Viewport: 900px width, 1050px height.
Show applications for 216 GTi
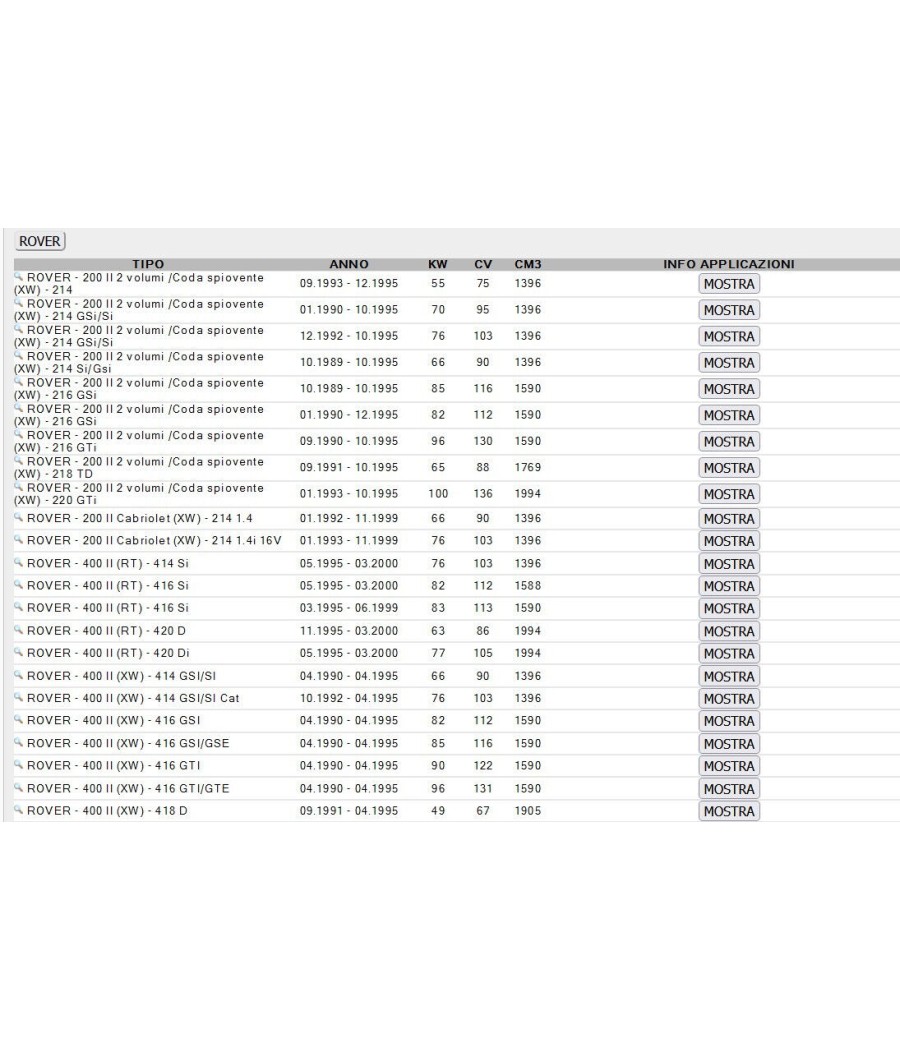(729, 442)
